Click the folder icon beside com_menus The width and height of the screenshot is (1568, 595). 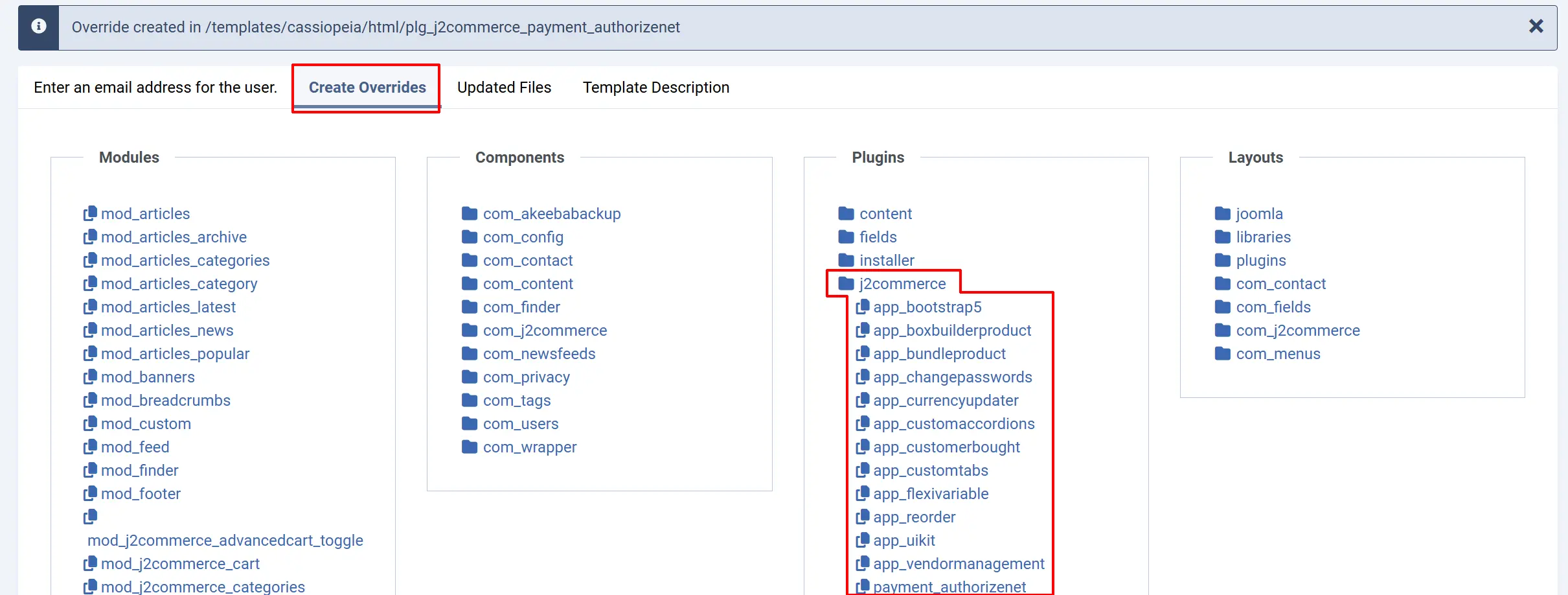(x=1223, y=353)
